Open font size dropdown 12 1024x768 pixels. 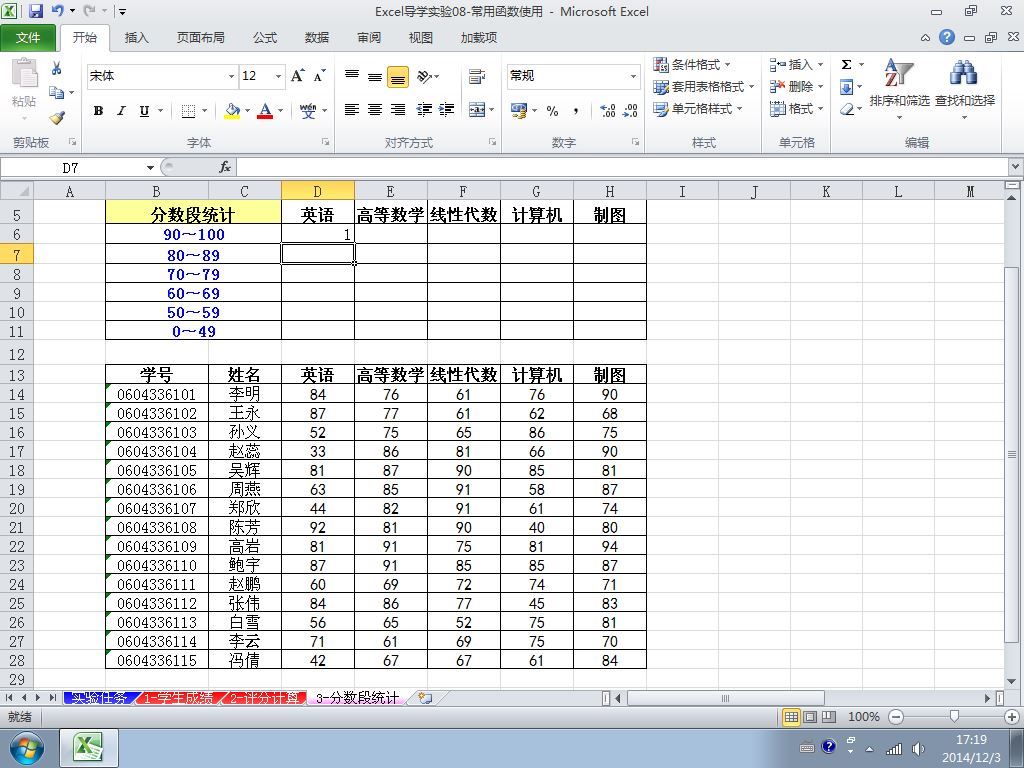tap(278, 76)
